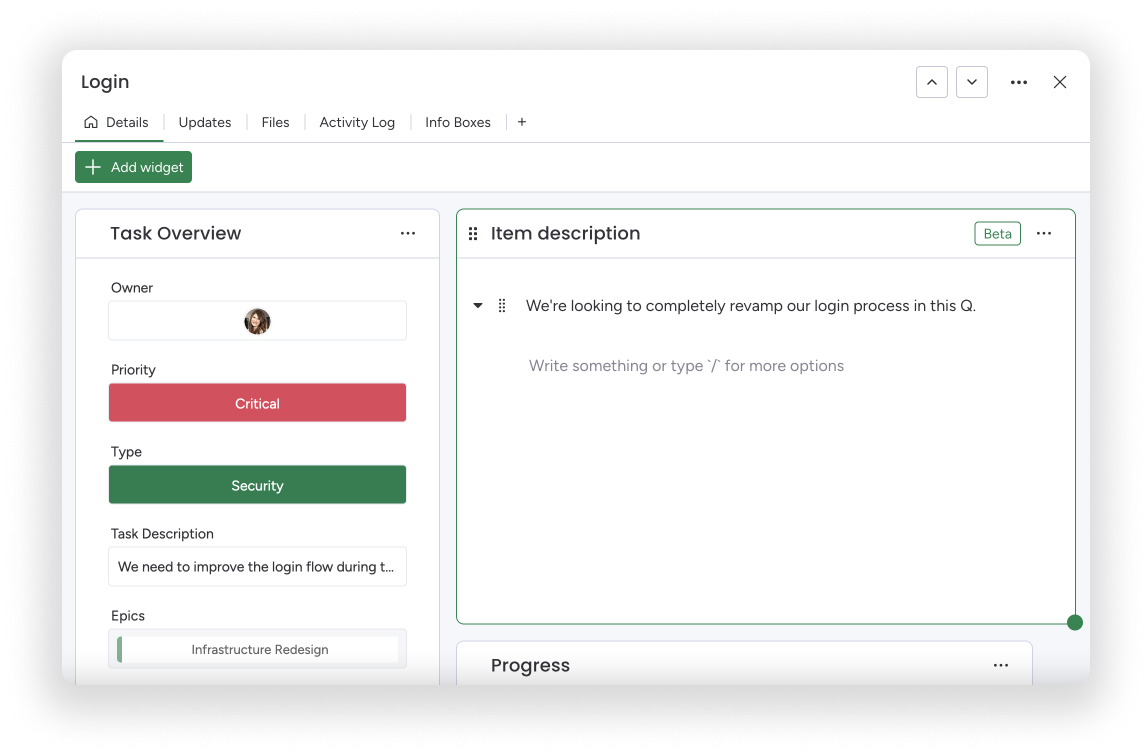Click plus icon to add new tab
Screen dimensions: 1148x755
(521, 122)
